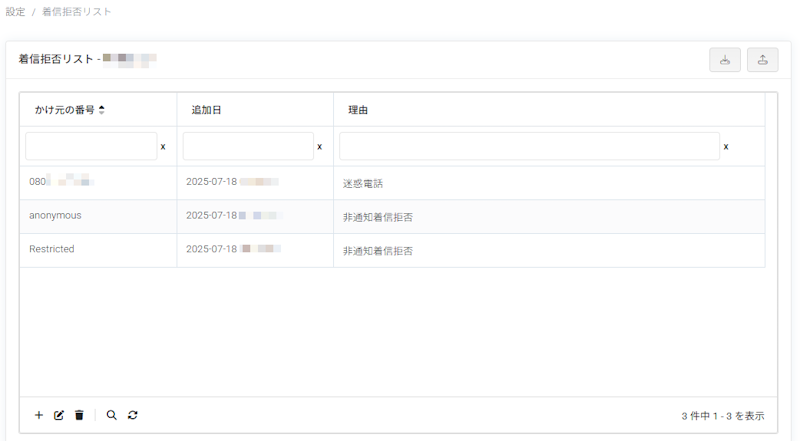
Task: Click the 追加日 column header
Action: [206, 110]
